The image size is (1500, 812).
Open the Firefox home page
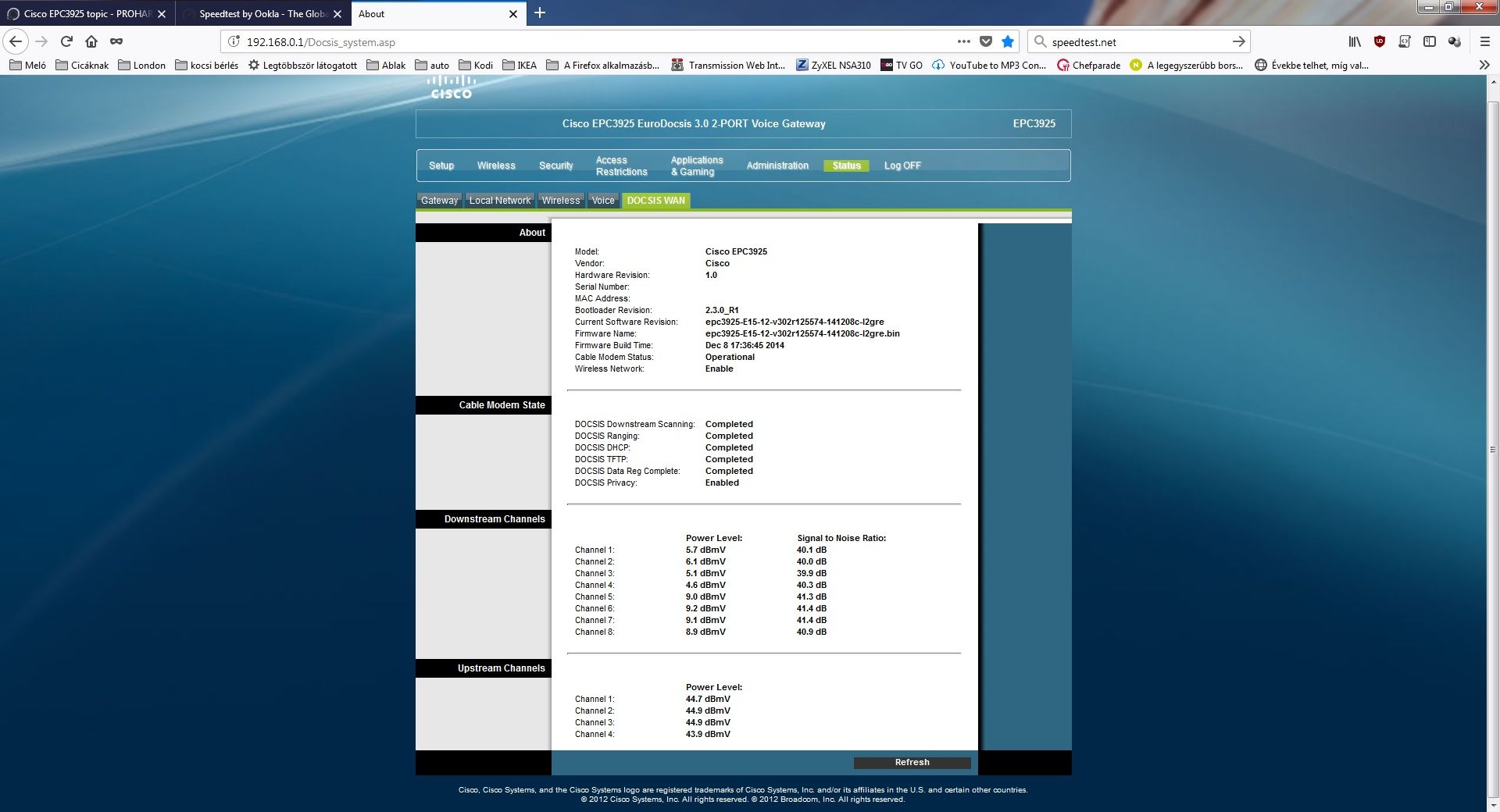click(x=91, y=41)
